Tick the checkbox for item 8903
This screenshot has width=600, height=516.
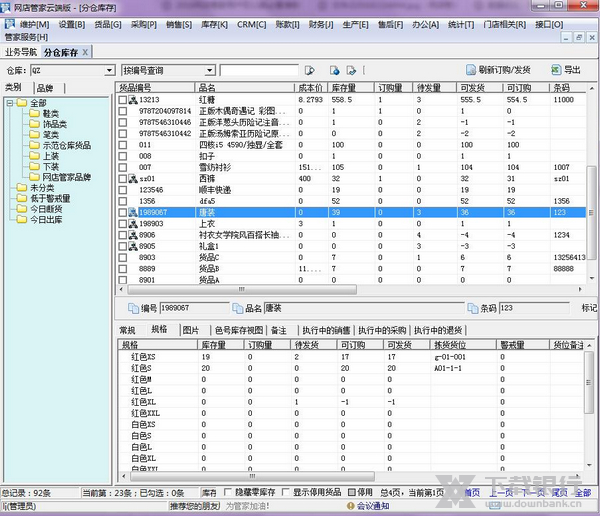pyautogui.click(x=122, y=258)
